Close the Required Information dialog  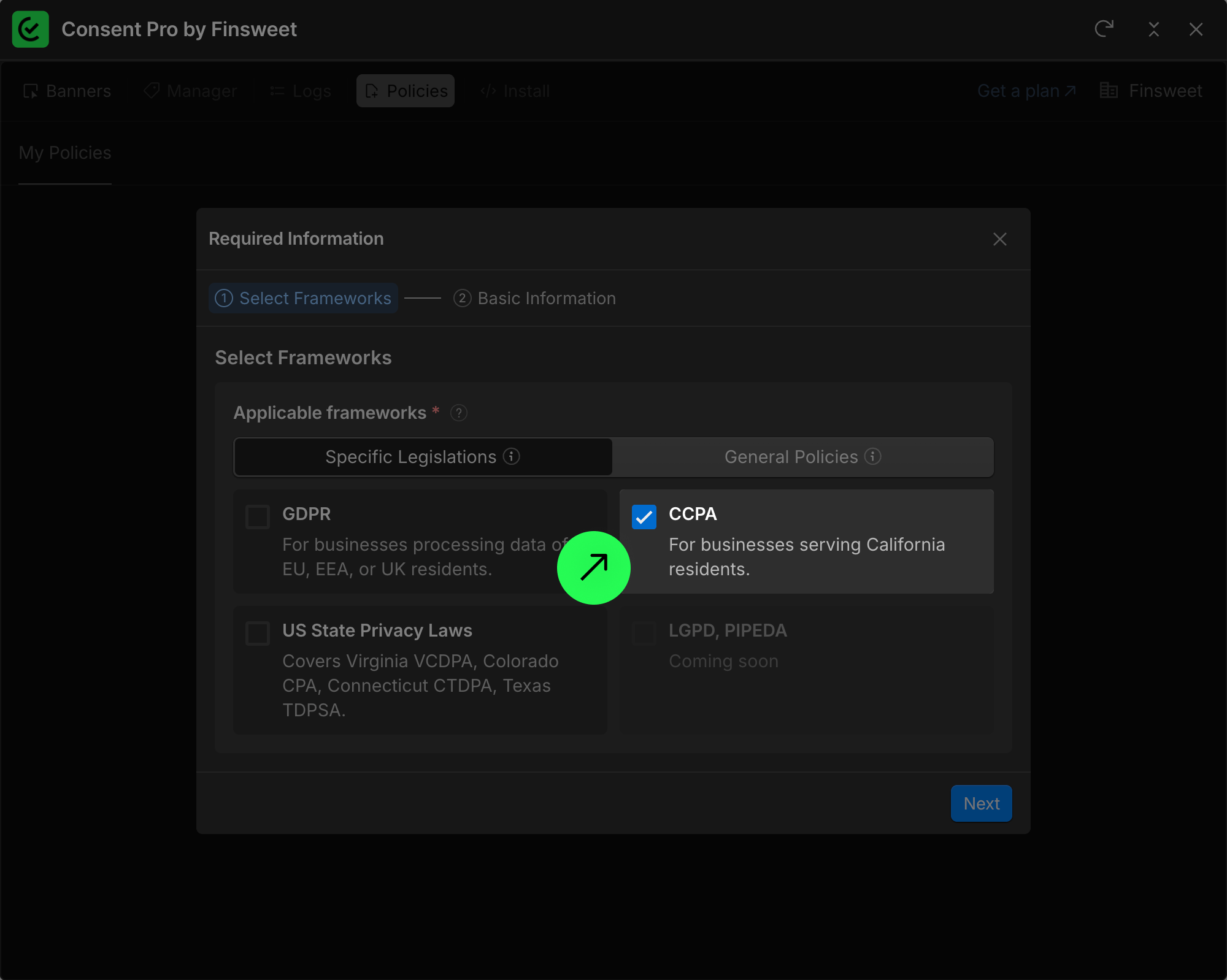[1000, 239]
